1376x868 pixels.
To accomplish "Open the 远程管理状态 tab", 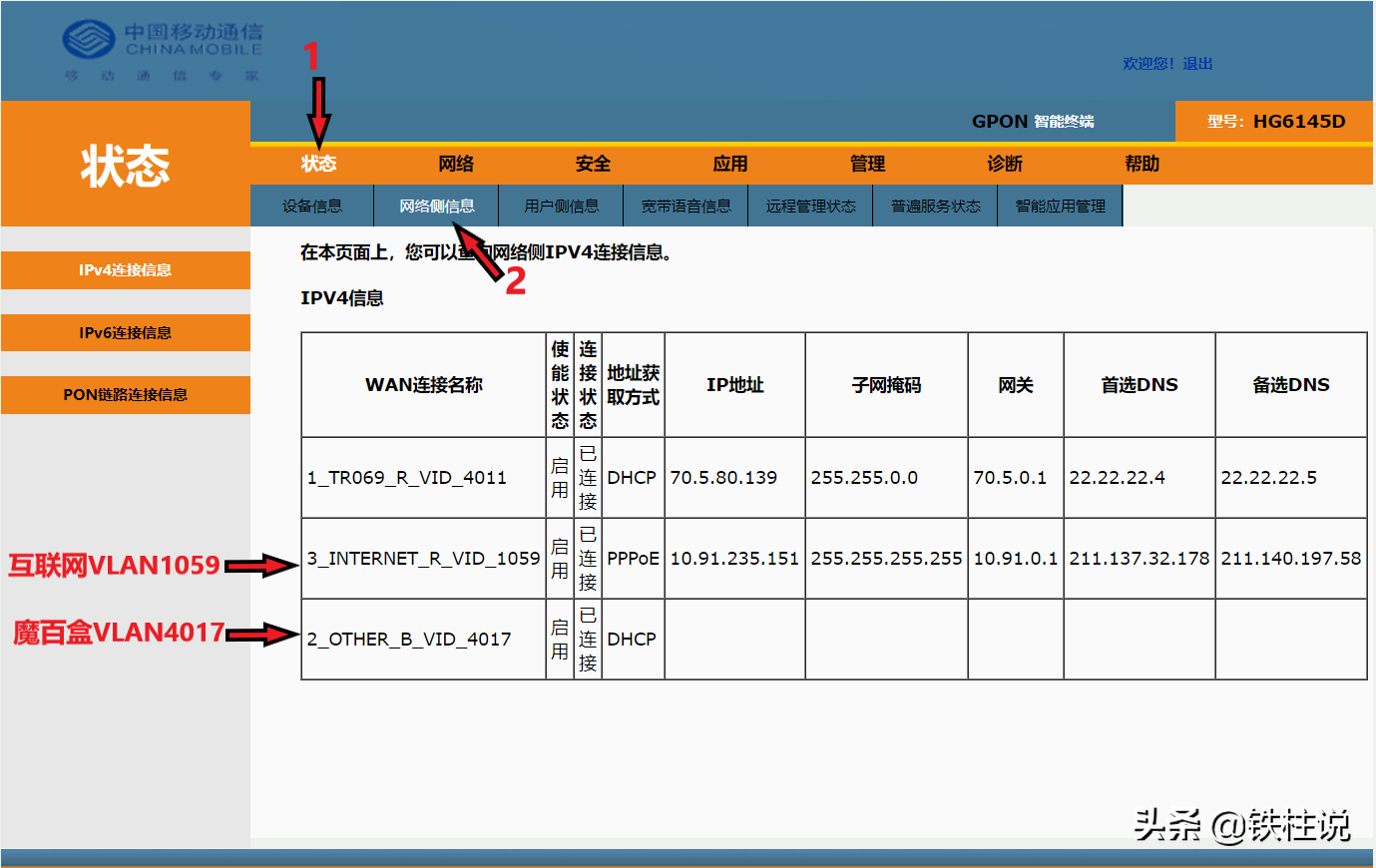I will [x=810, y=205].
